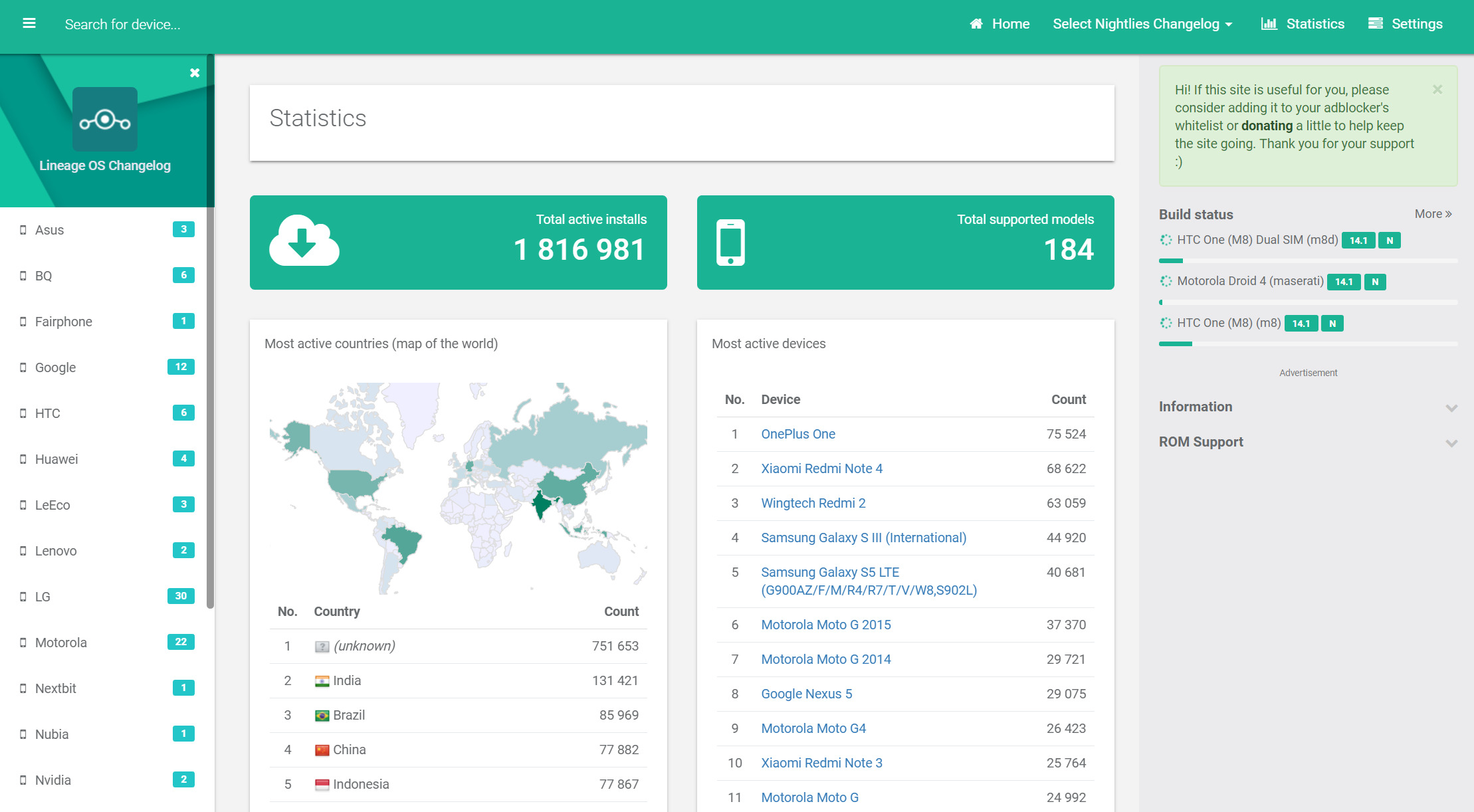
Task: Open Samsung Galaxy S III (International) link
Action: (863, 538)
